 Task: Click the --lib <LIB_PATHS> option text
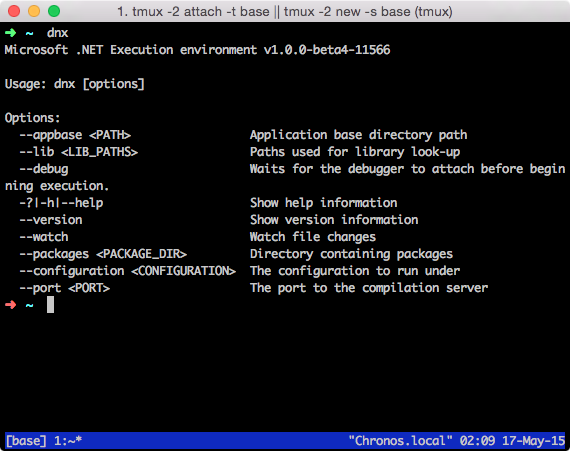pyautogui.click(x=79, y=152)
